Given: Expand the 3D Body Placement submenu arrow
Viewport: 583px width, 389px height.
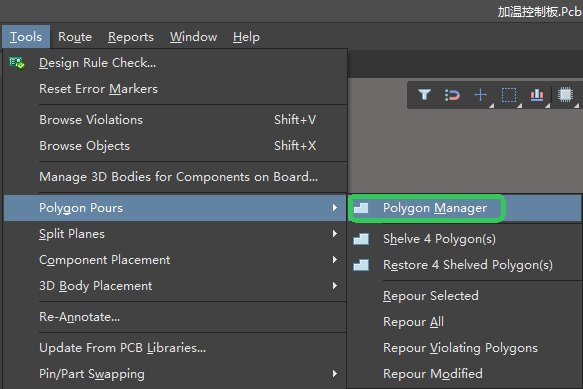Looking at the screenshot, I should coord(335,286).
